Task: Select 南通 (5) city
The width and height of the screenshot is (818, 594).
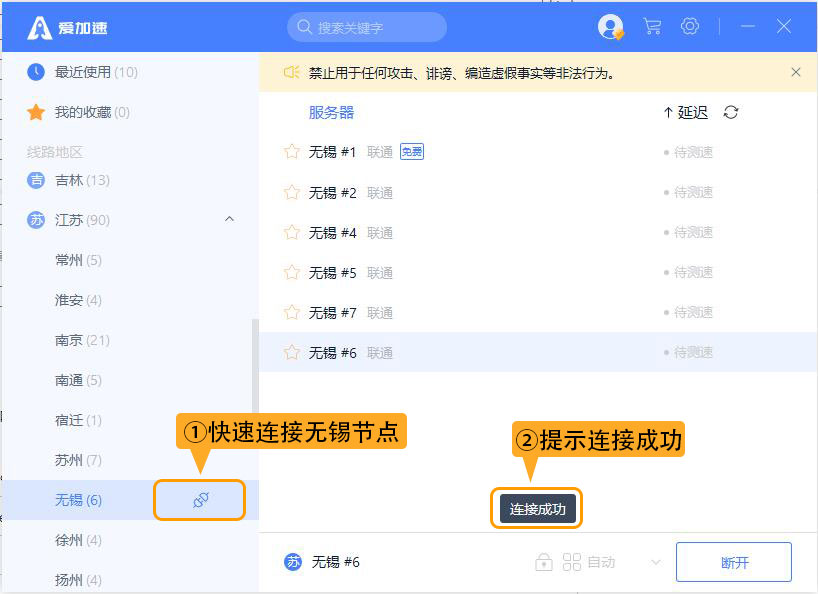Action: 78,380
